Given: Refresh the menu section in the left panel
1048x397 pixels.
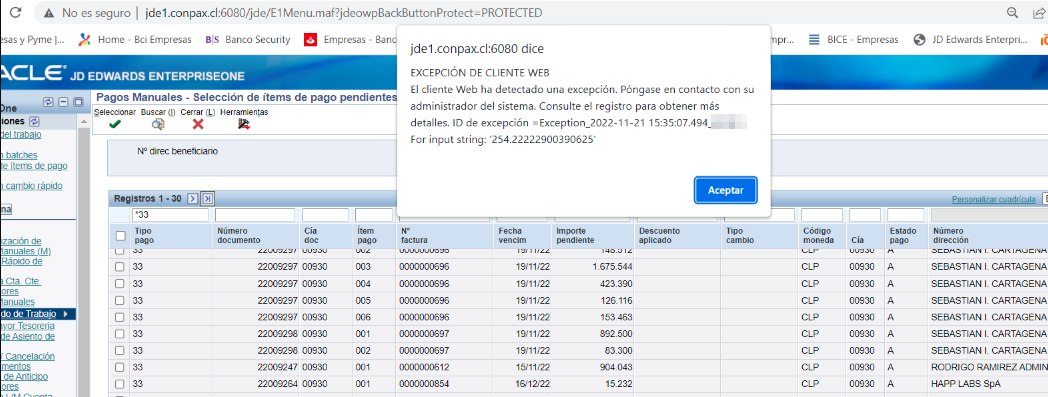Looking at the screenshot, I should pyautogui.click(x=34, y=122).
